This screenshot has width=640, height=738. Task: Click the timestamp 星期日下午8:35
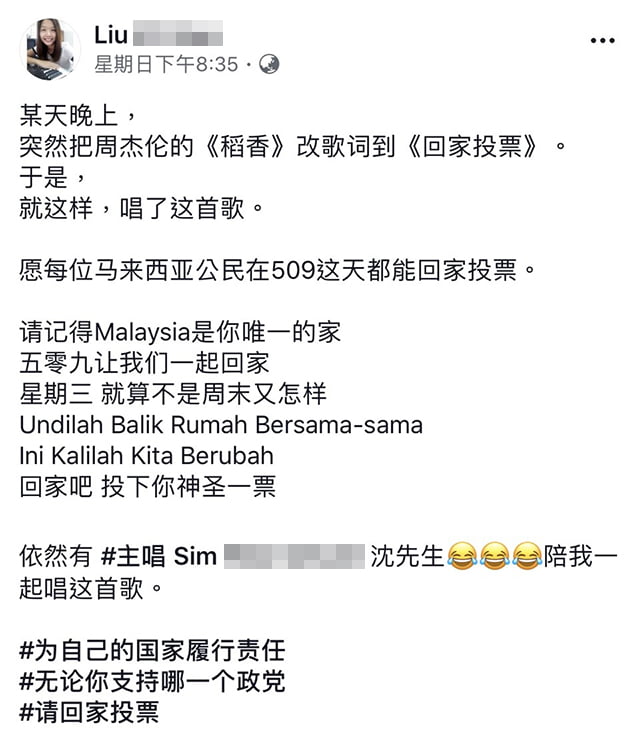pyautogui.click(x=166, y=64)
